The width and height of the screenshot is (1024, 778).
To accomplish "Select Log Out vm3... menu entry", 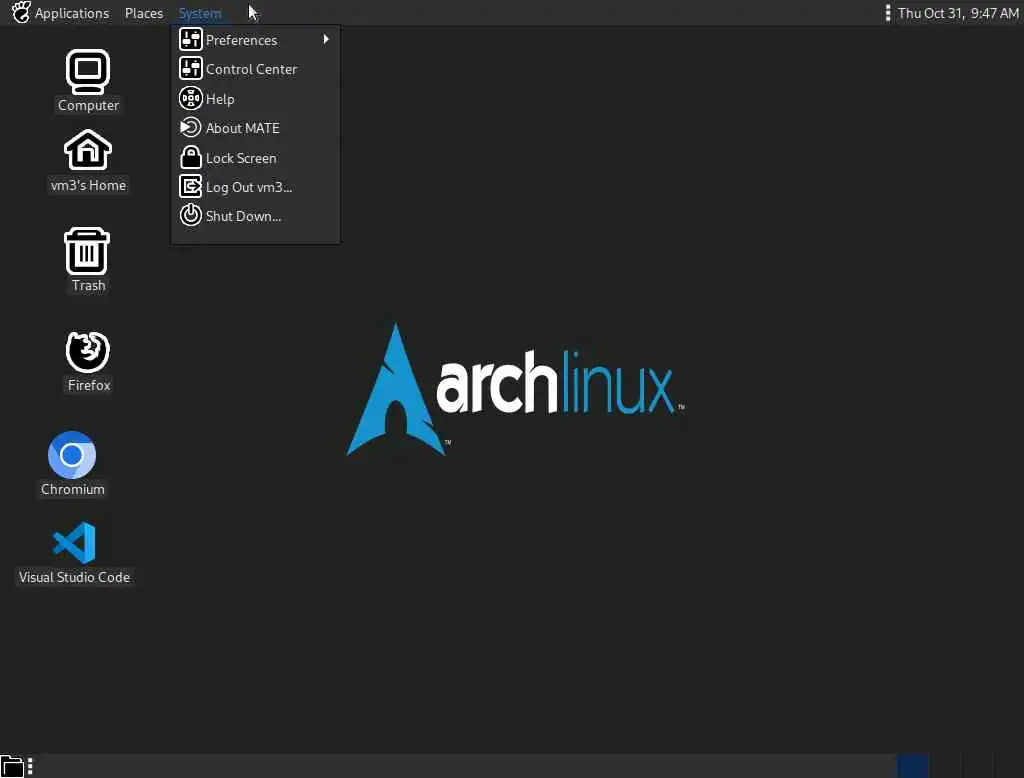I will coord(255,187).
